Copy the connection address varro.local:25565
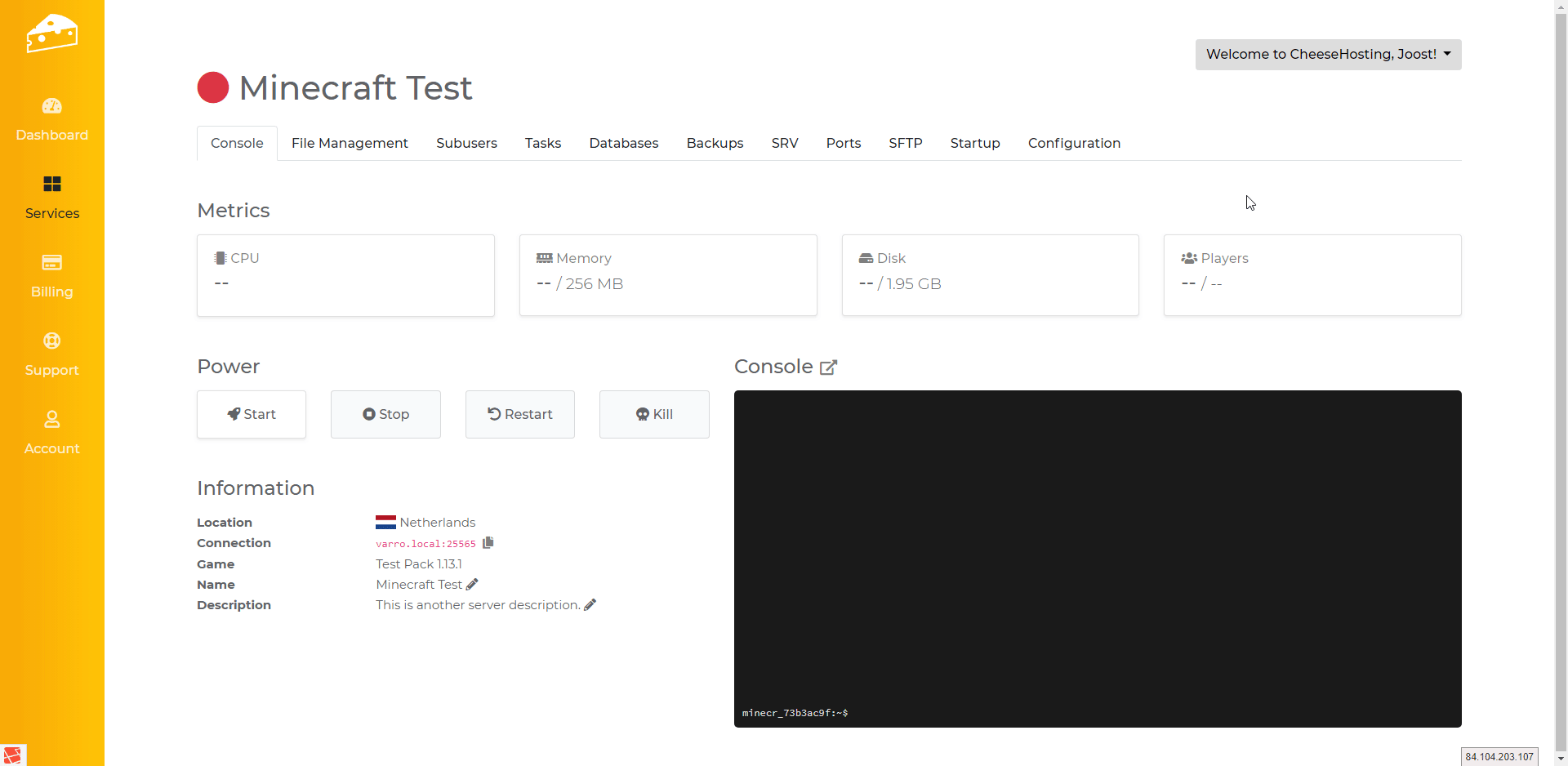 pos(488,543)
